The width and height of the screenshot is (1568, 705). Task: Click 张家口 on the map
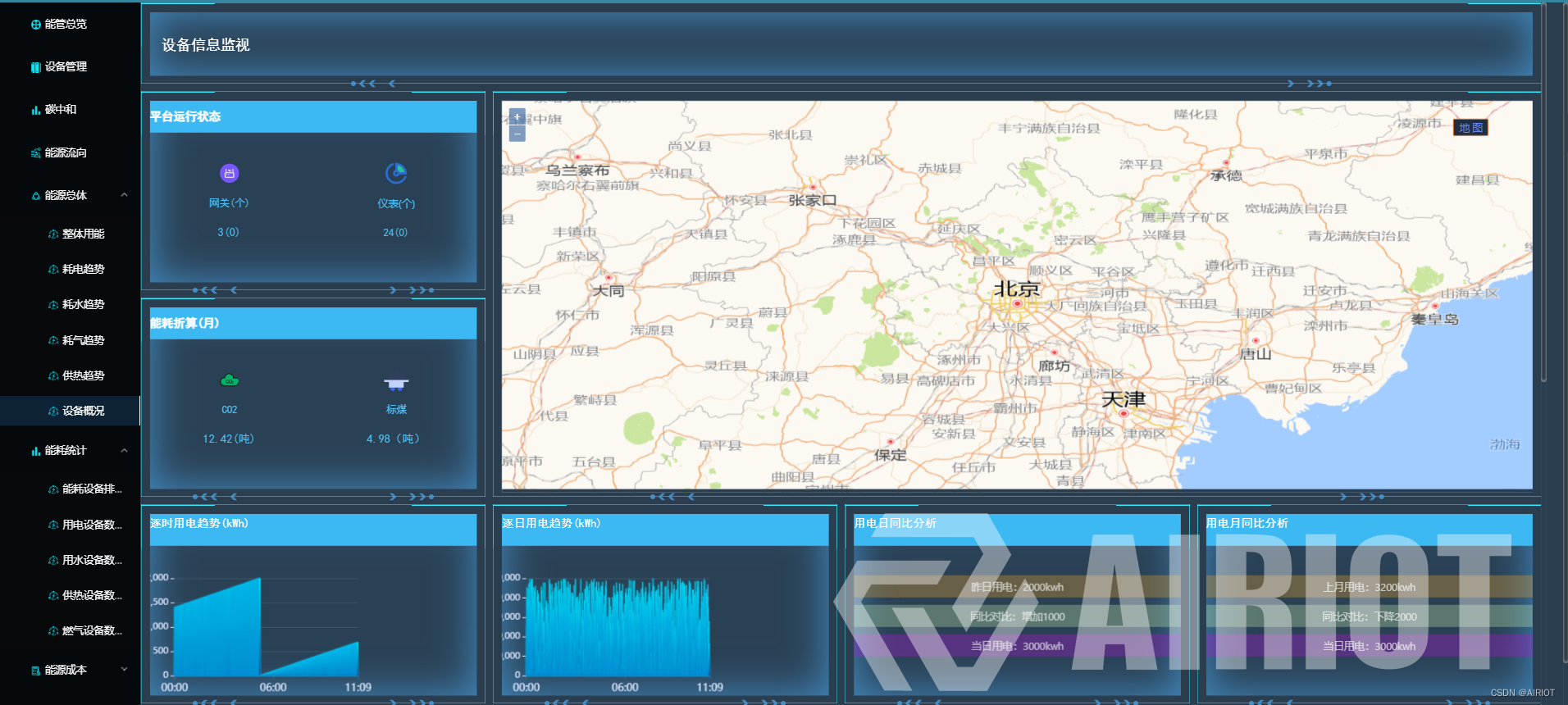(813, 200)
